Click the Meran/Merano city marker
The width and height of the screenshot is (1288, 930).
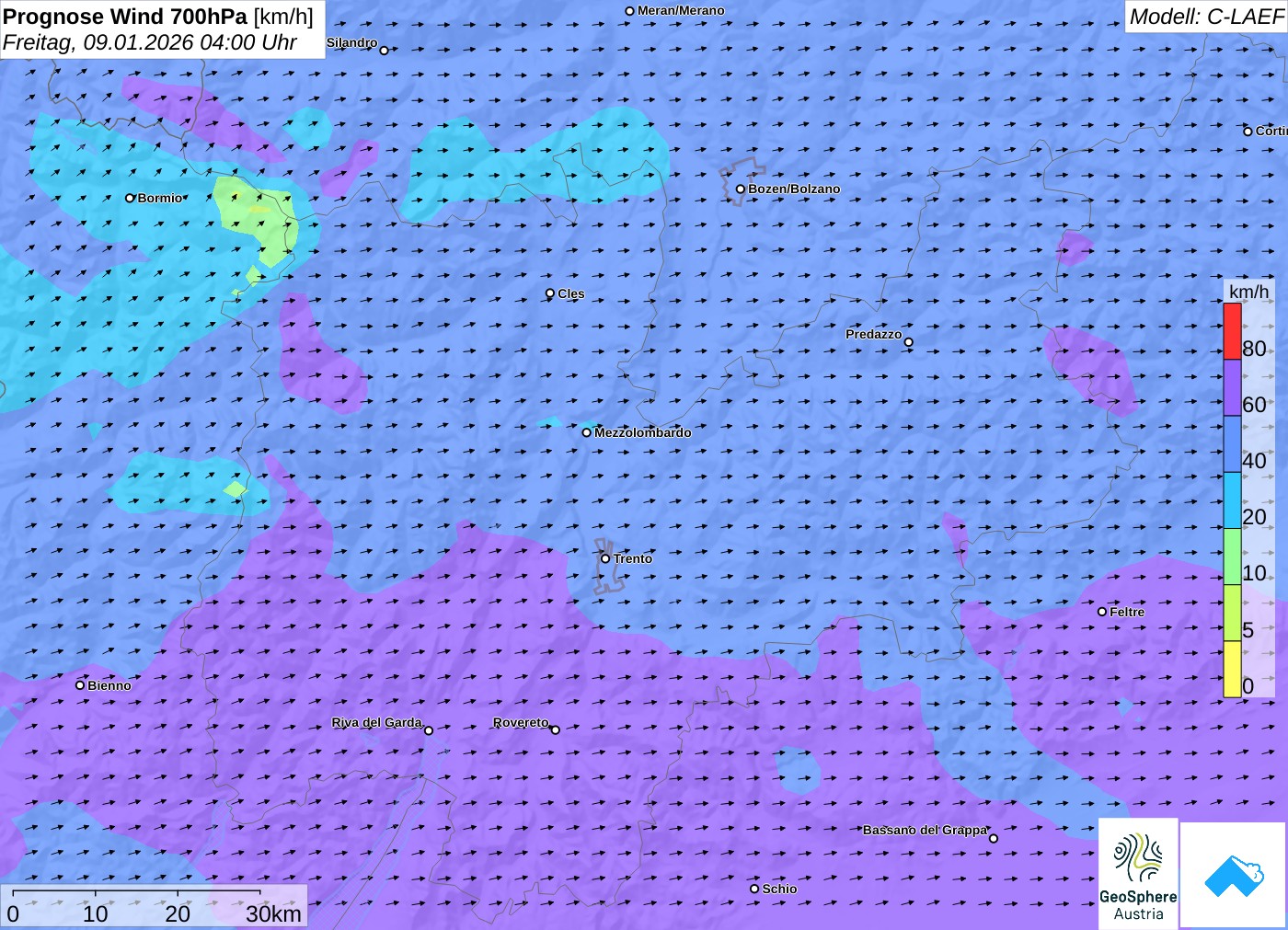(x=630, y=11)
